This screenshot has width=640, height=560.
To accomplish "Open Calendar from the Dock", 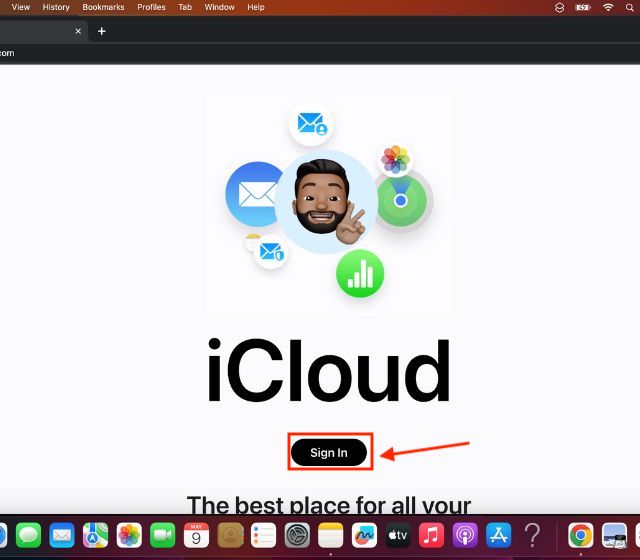I will click(x=196, y=535).
